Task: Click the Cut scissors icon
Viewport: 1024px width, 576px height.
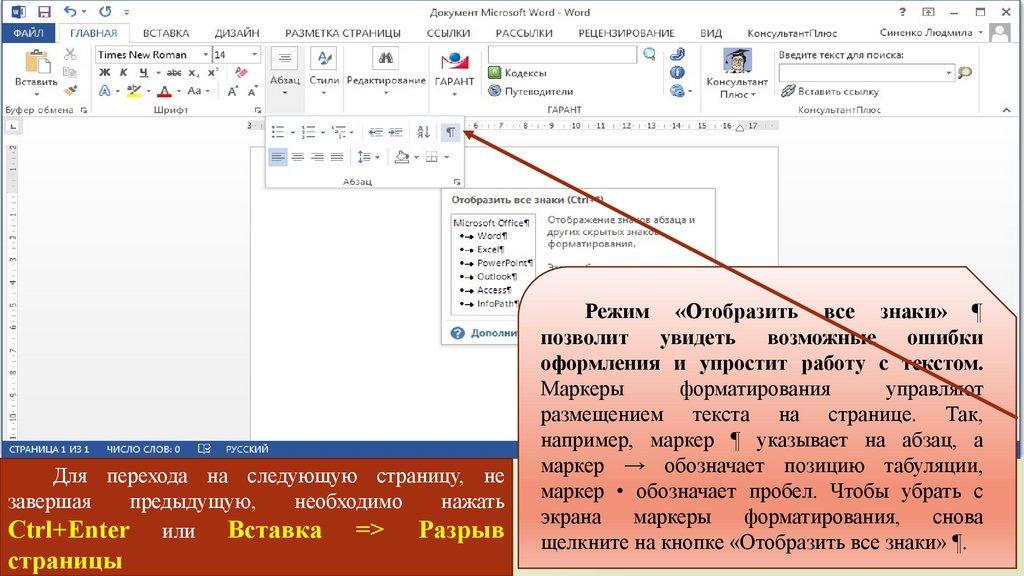Action: (x=70, y=54)
